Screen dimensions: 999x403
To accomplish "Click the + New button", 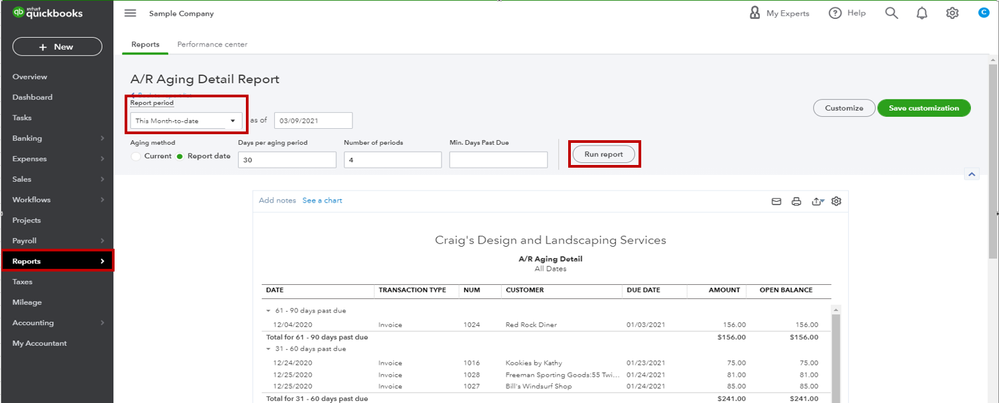I will 57,47.
